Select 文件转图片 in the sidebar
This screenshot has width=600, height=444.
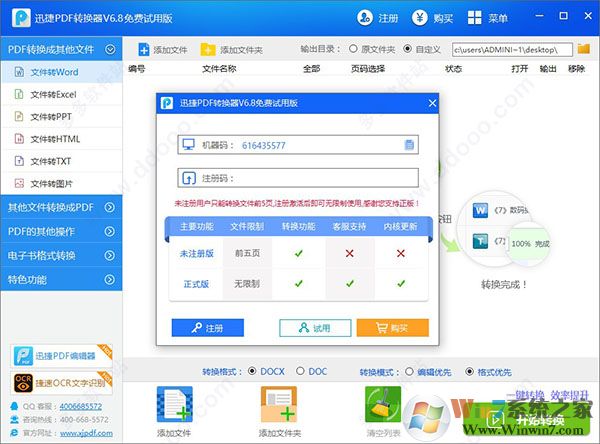click(61, 183)
